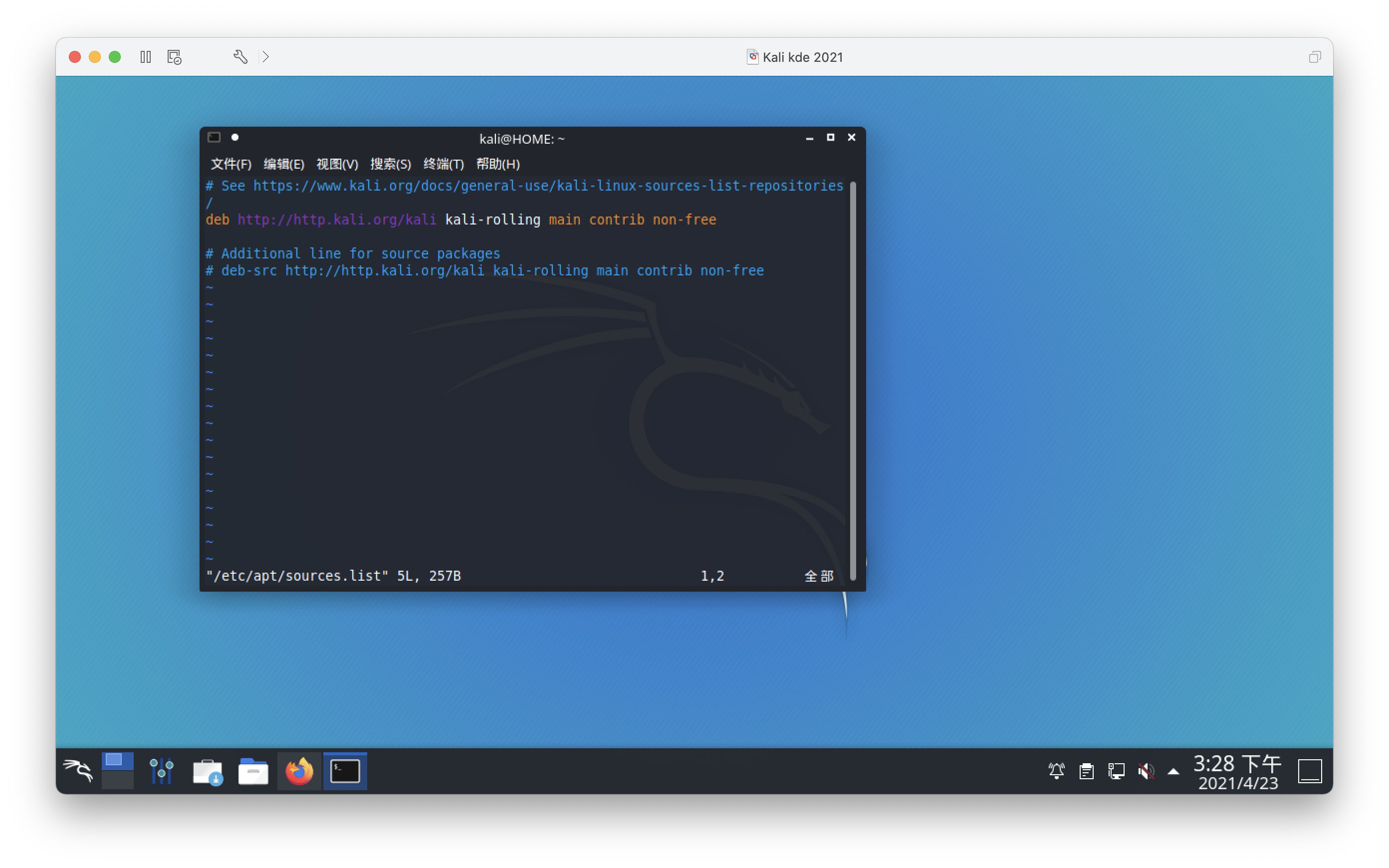Open System Settings from the taskbar
This screenshot has width=1389, height=868.
pos(161,770)
